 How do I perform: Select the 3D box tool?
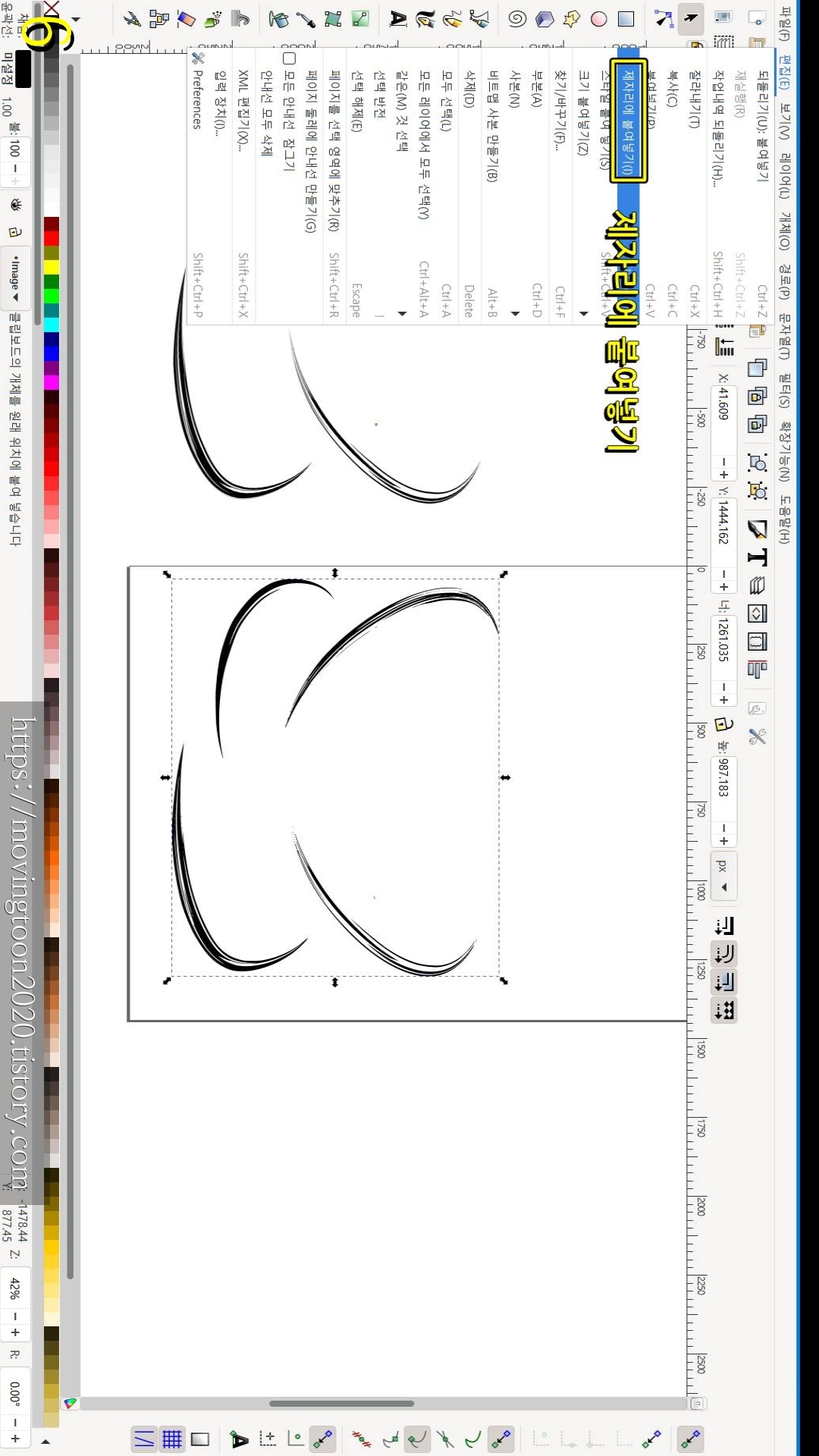[544, 19]
